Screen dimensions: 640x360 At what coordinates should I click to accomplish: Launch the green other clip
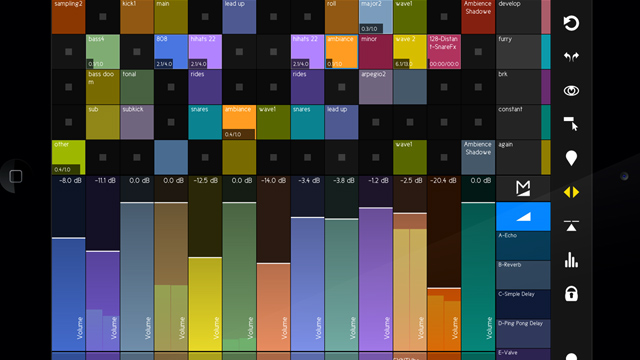[x=69, y=157]
